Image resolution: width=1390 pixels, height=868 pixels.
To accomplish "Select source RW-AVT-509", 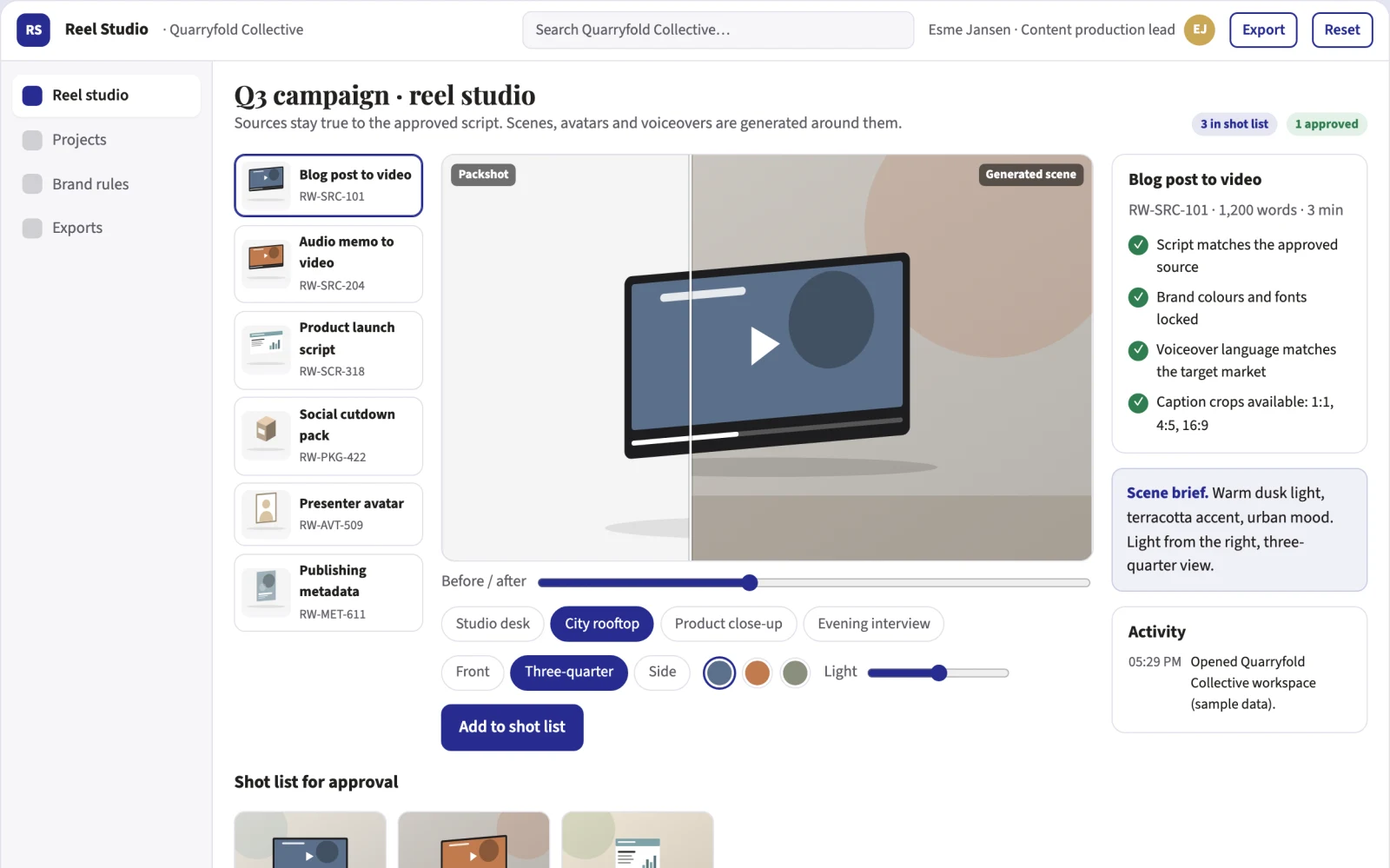I will (328, 514).
